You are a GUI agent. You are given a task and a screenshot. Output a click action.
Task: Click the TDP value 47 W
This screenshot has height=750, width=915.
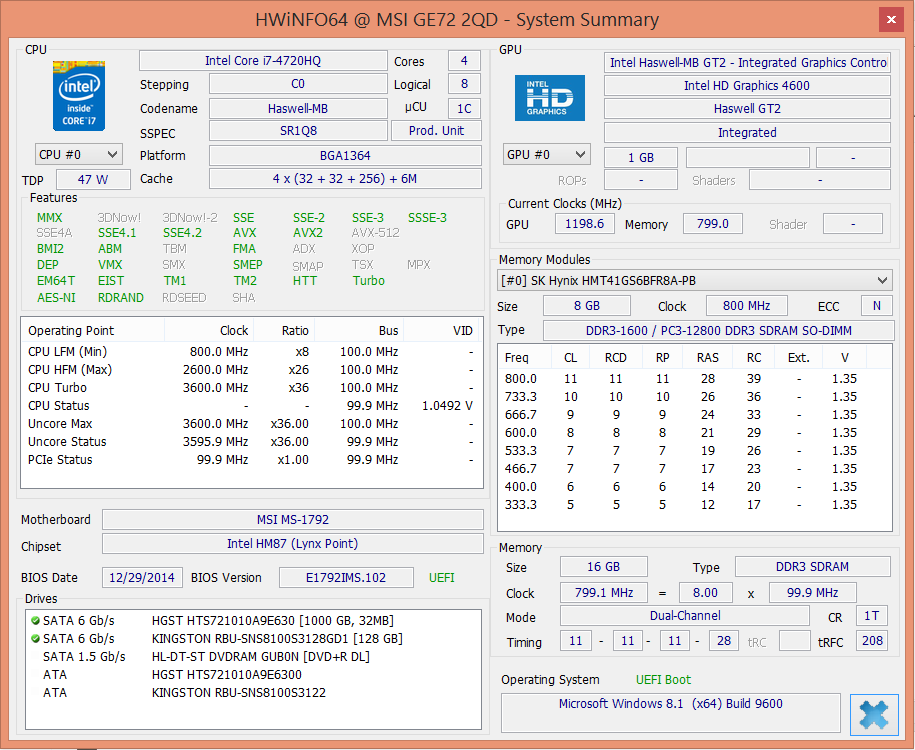point(93,180)
